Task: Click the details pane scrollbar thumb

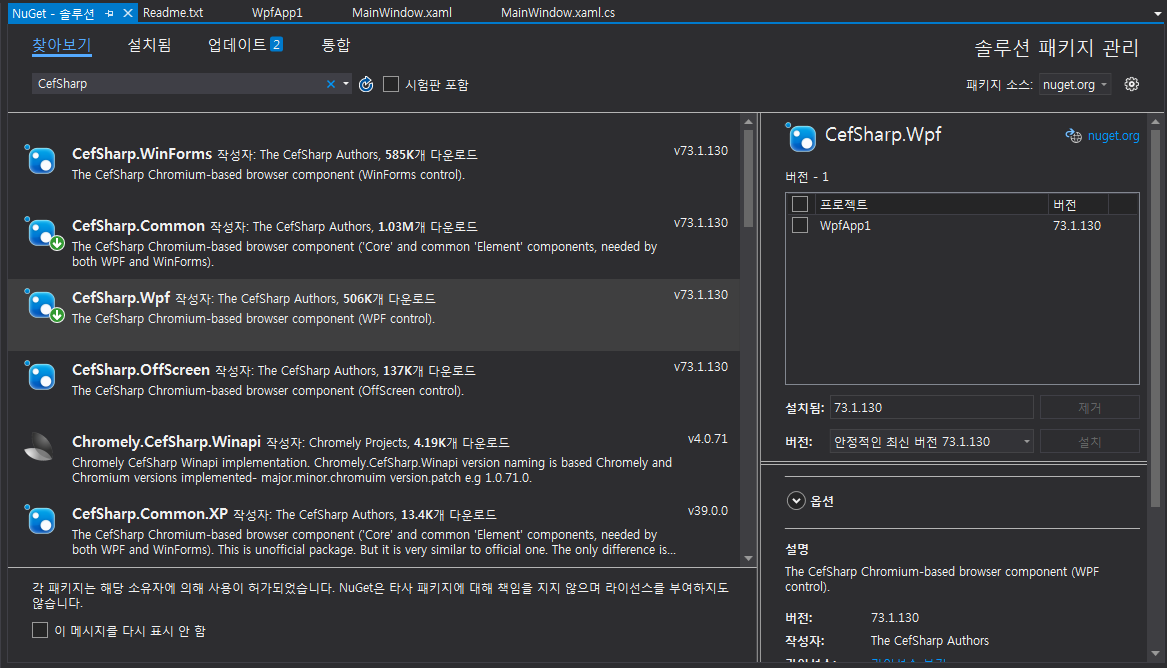Action: click(x=1155, y=318)
